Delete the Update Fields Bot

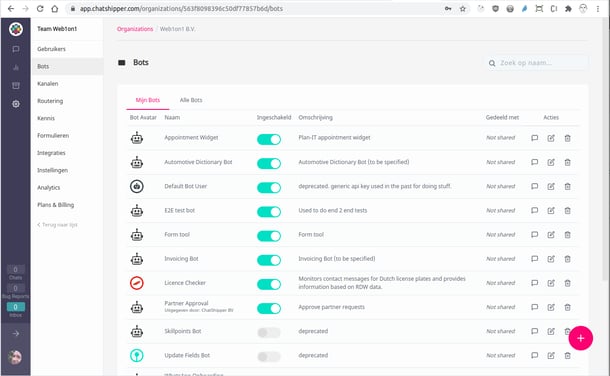568,355
